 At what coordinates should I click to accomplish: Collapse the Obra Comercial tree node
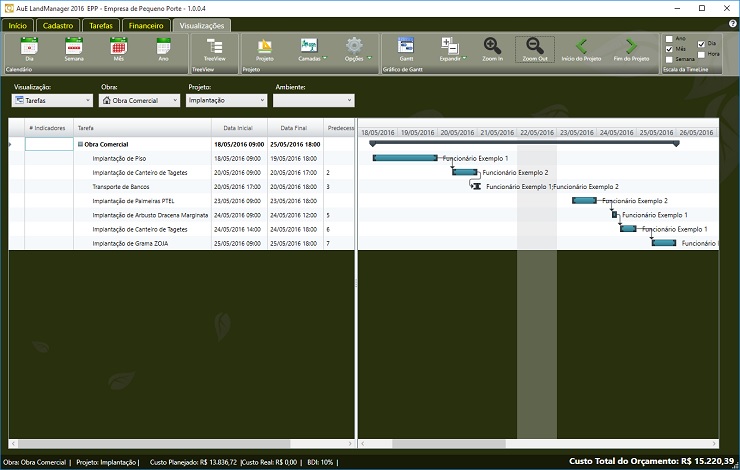[x=80, y=144]
